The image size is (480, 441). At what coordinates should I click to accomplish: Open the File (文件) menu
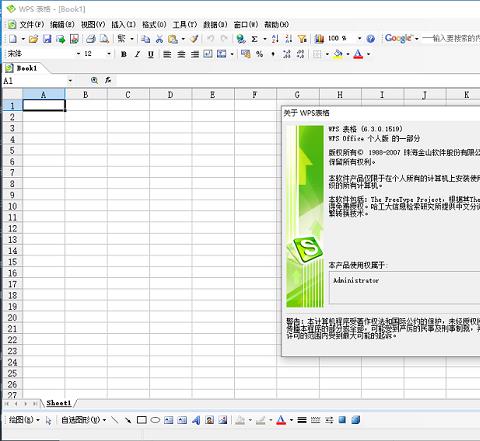pyautogui.click(x=32, y=25)
